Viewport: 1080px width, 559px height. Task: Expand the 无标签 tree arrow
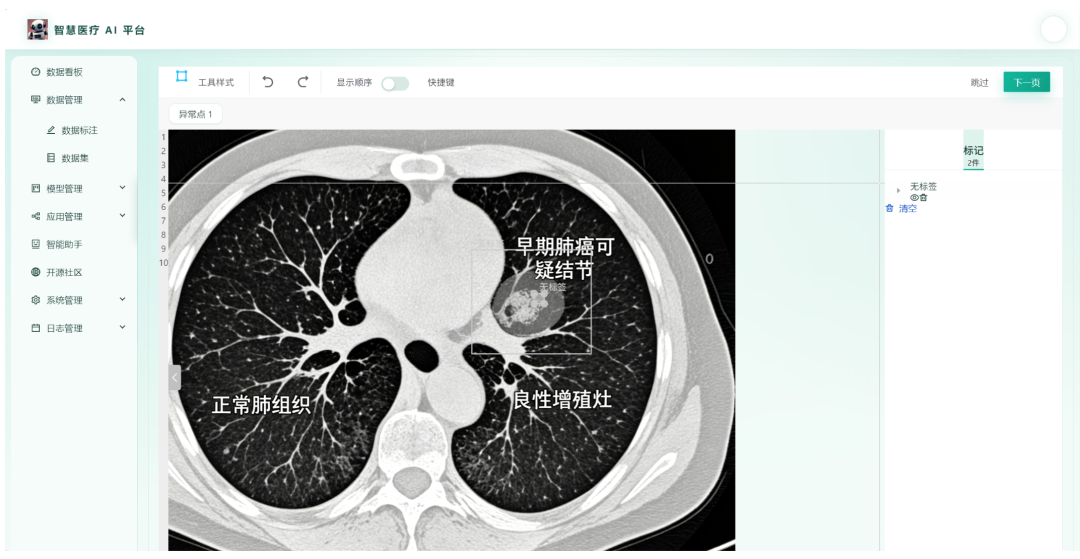(x=898, y=190)
